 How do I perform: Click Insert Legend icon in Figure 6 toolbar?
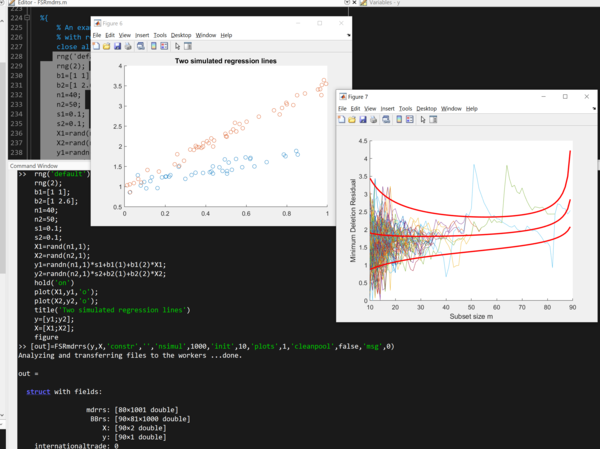164,45
